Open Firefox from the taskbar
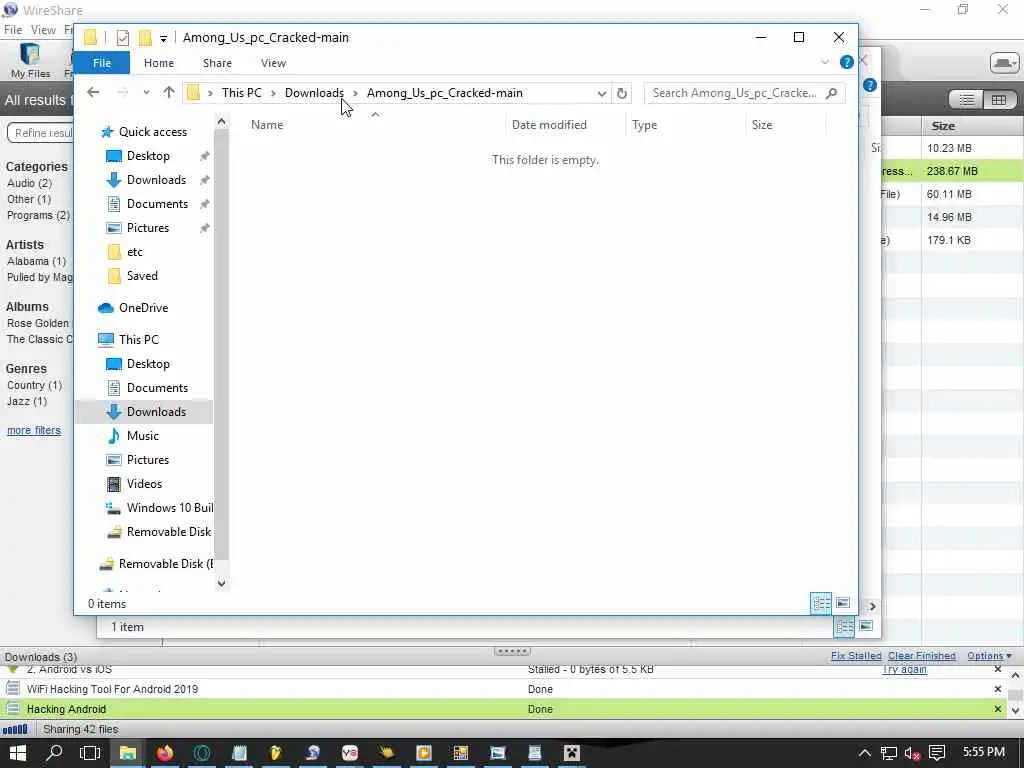The width and height of the screenshot is (1024, 768). (x=165, y=753)
